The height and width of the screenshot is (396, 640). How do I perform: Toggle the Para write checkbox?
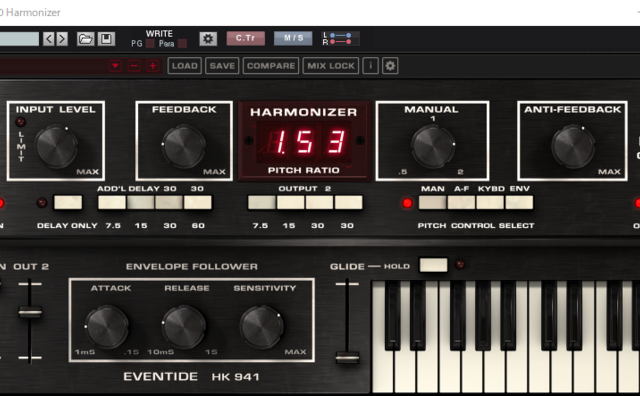point(182,44)
